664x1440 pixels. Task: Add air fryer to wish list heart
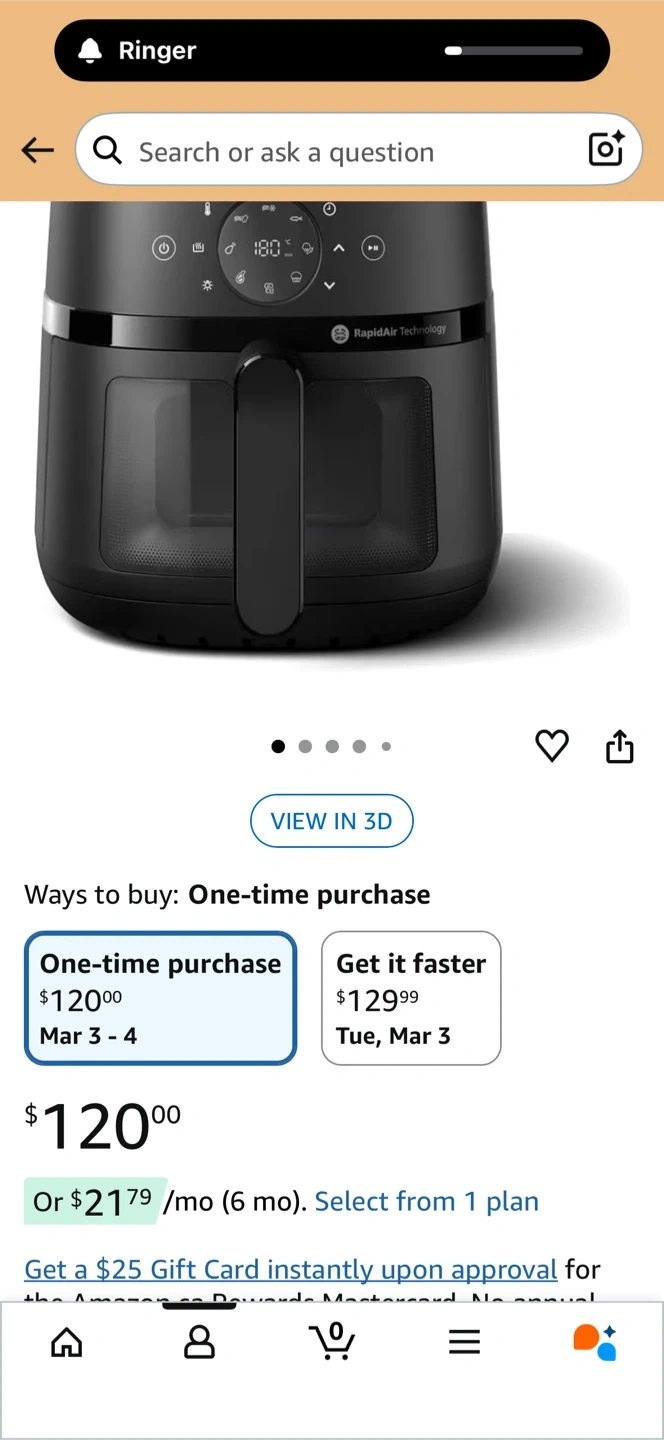click(x=552, y=746)
